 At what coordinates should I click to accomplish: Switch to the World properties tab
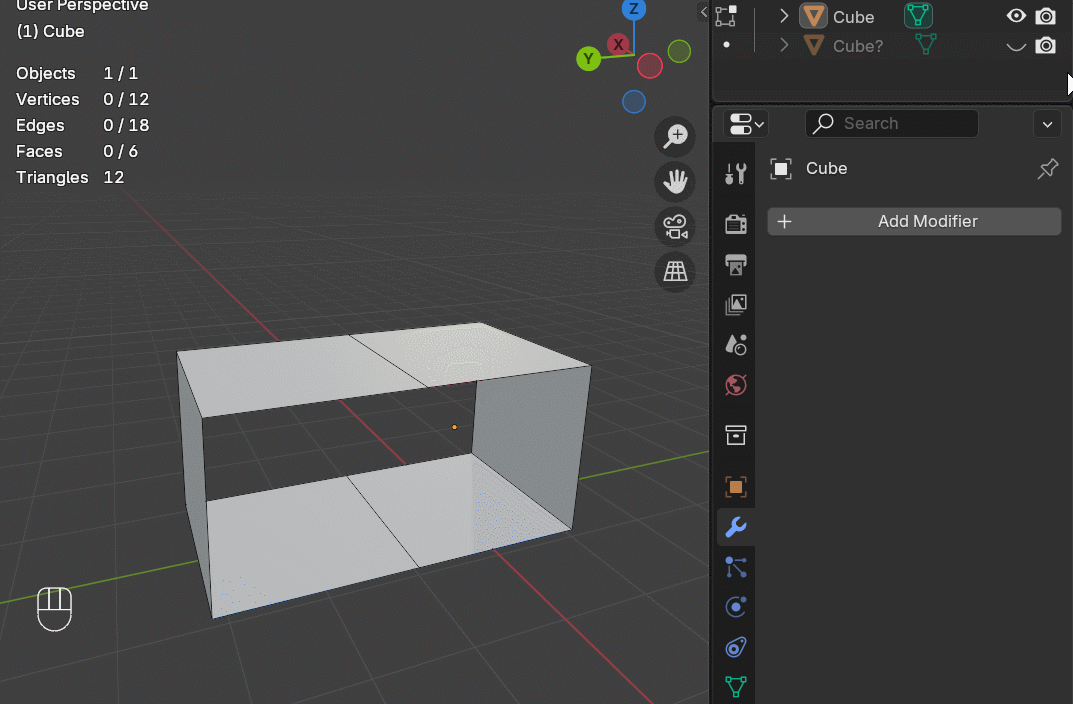[x=735, y=385]
